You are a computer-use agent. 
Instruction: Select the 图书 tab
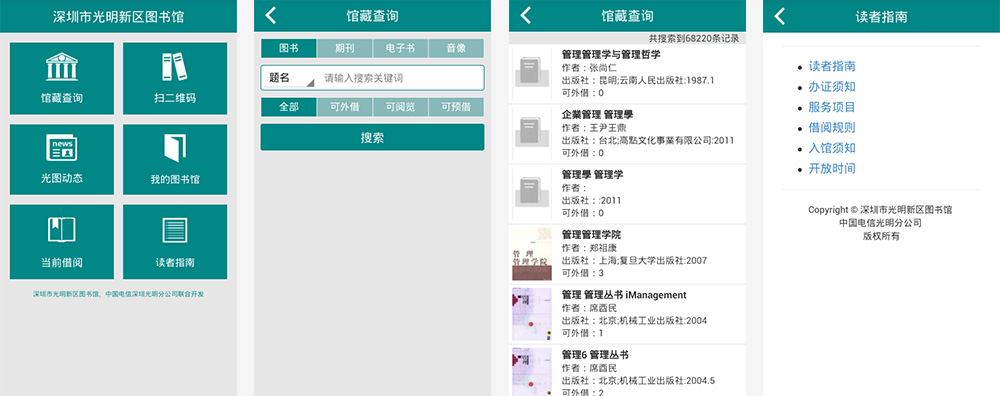(289, 48)
